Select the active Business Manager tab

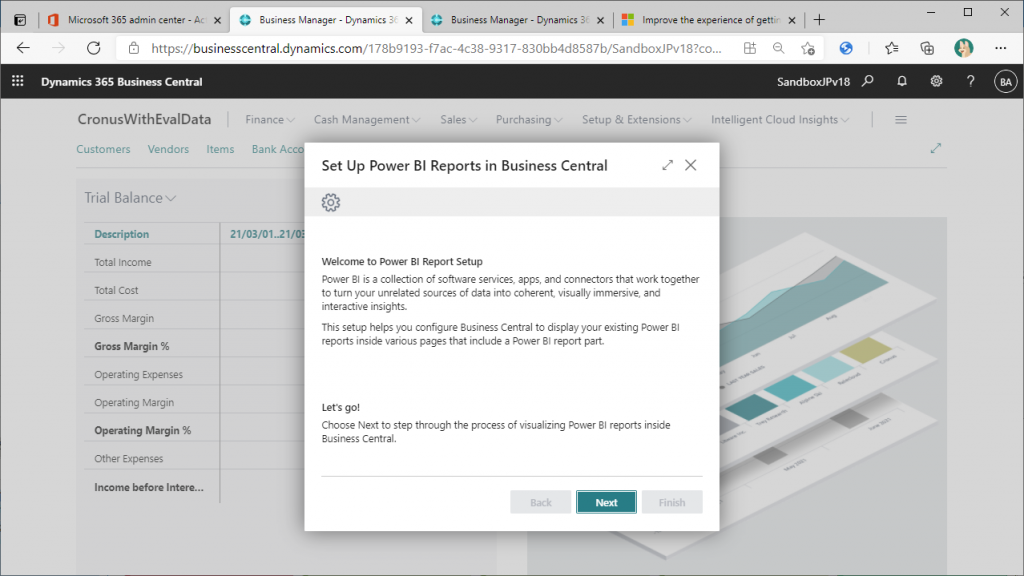(x=327, y=20)
